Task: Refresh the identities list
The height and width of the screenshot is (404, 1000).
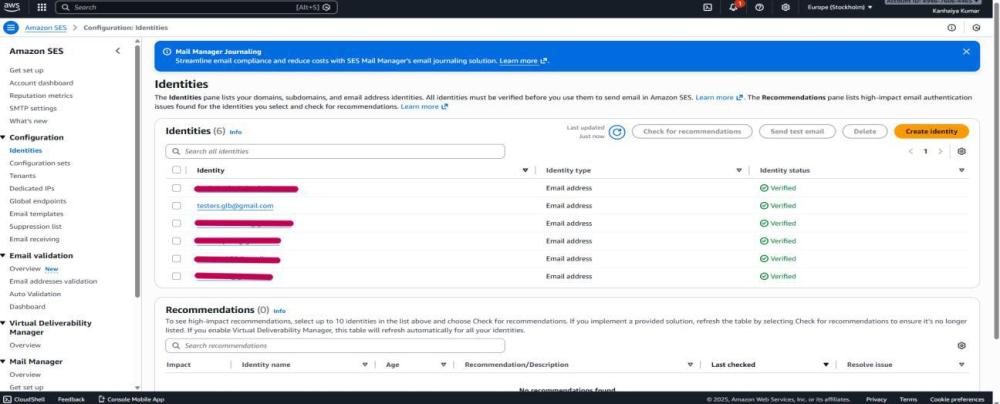Action: 617,131
